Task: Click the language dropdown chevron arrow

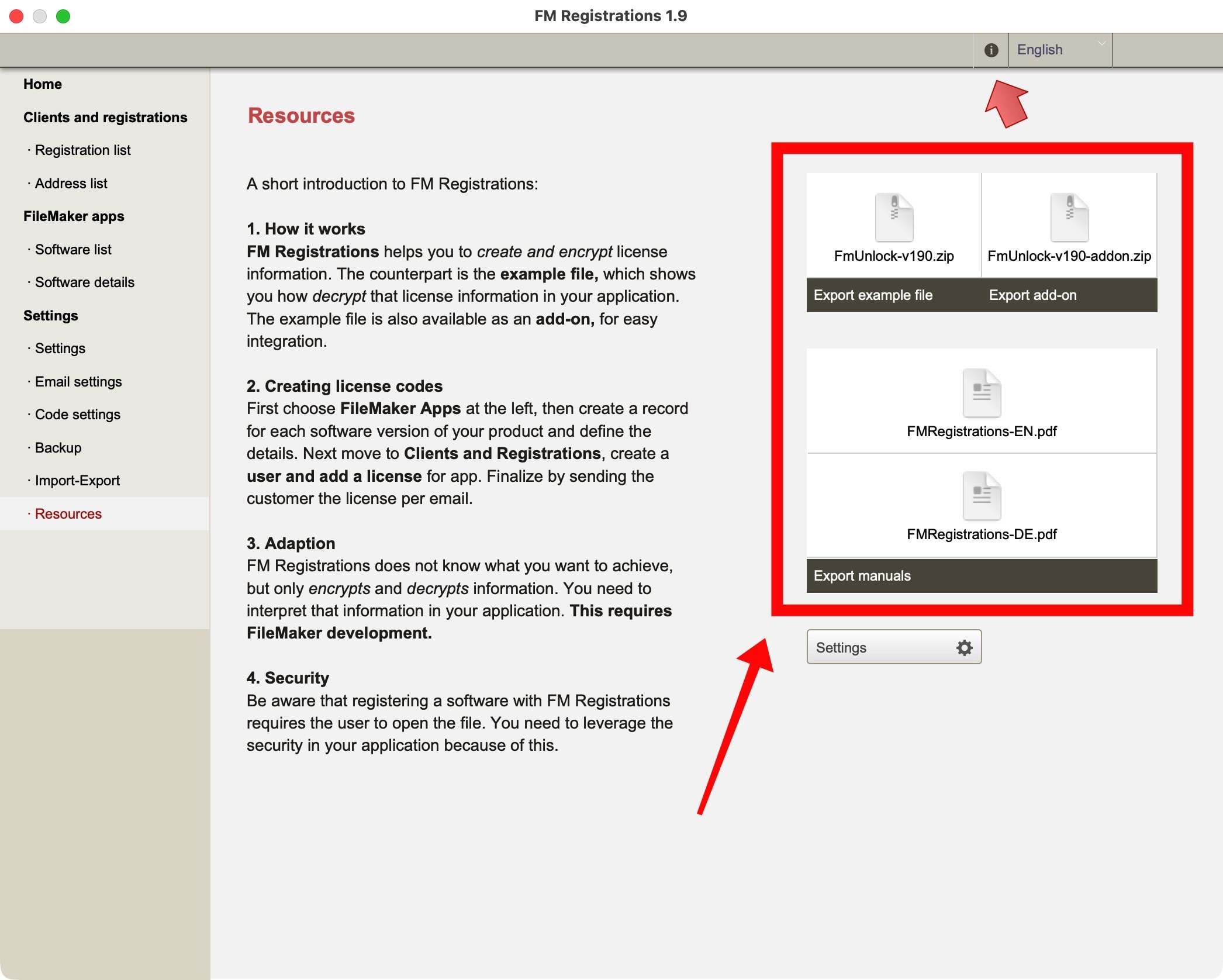Action: [x=1101, y=44]
